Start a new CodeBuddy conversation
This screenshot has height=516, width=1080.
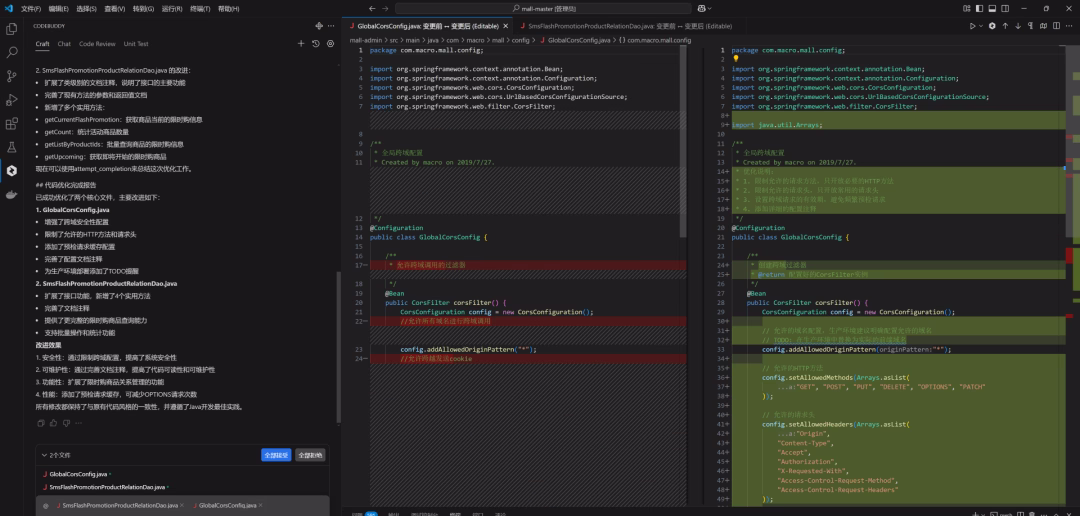[x=301, y=44]
